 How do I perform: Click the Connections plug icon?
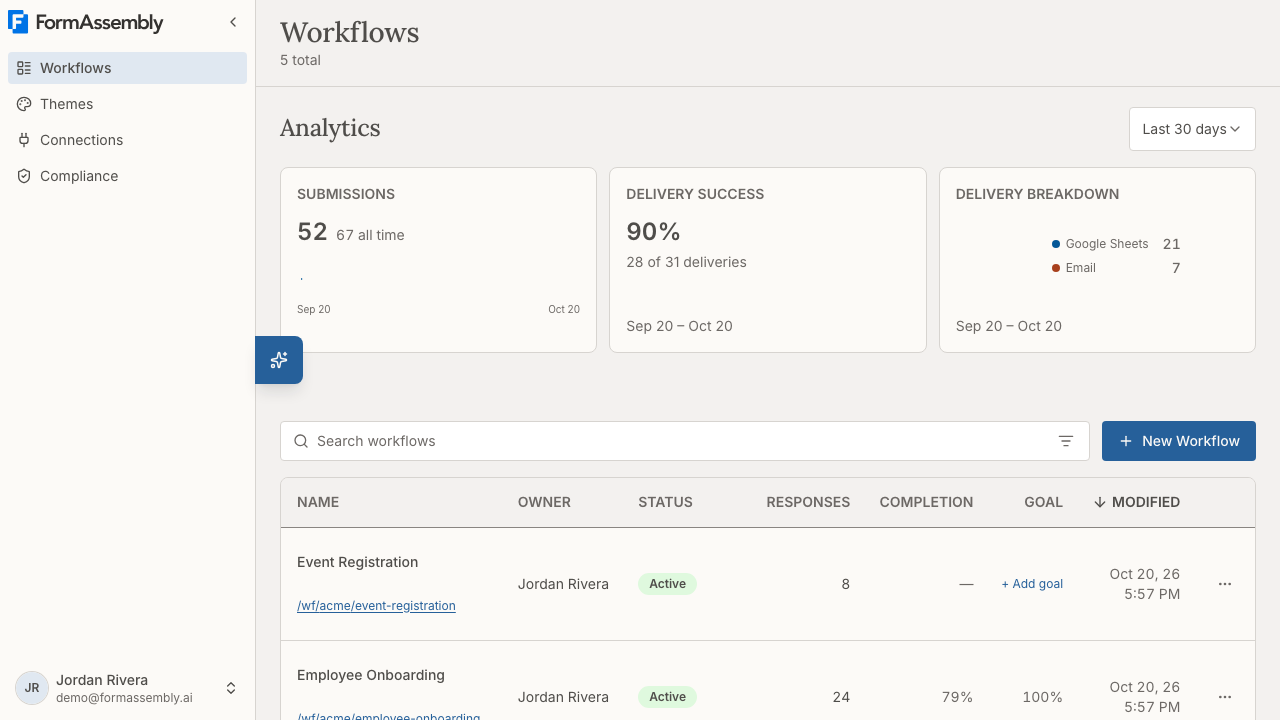click(x=24, y=140)
